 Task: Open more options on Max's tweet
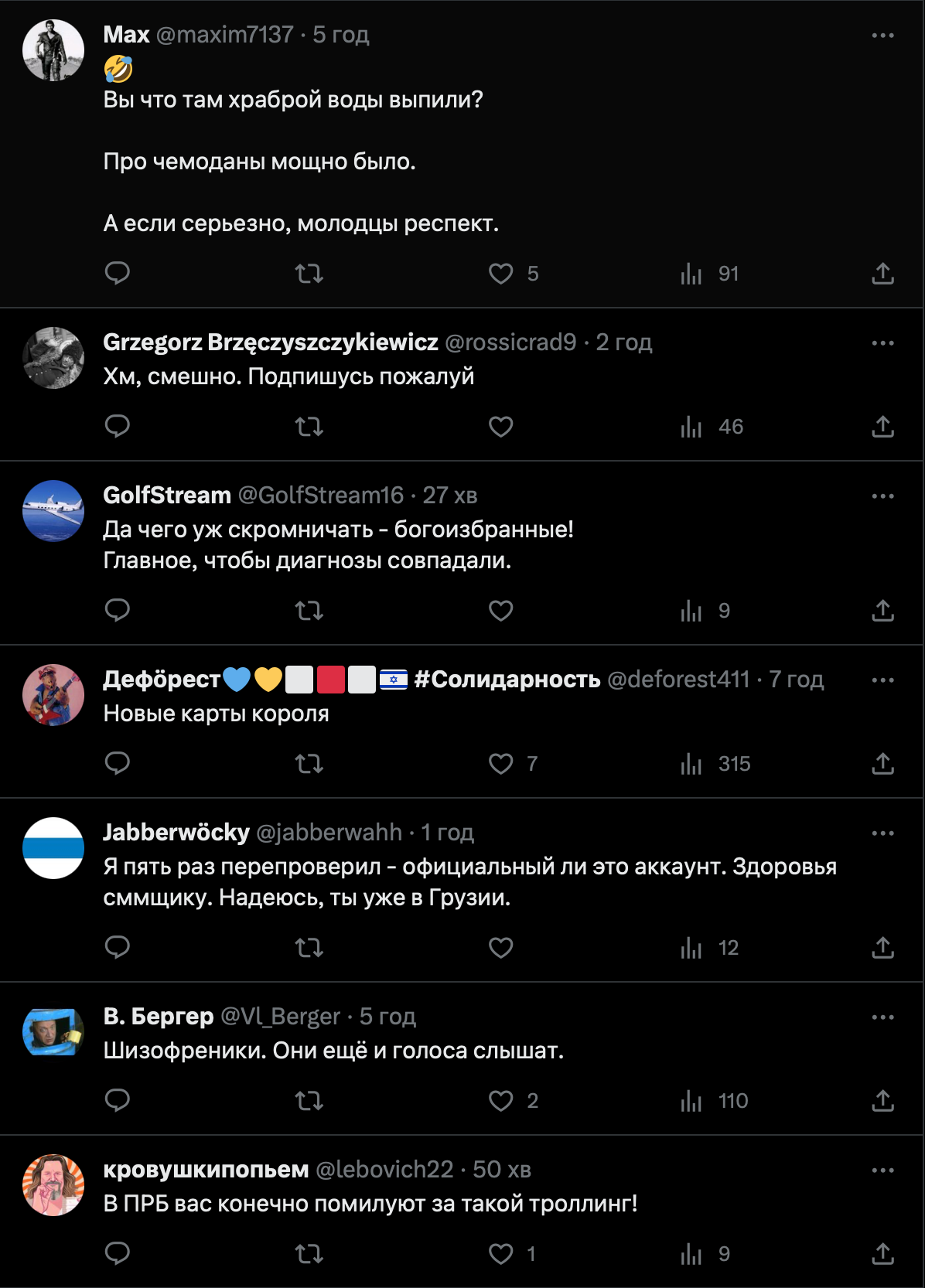[882, 36]
